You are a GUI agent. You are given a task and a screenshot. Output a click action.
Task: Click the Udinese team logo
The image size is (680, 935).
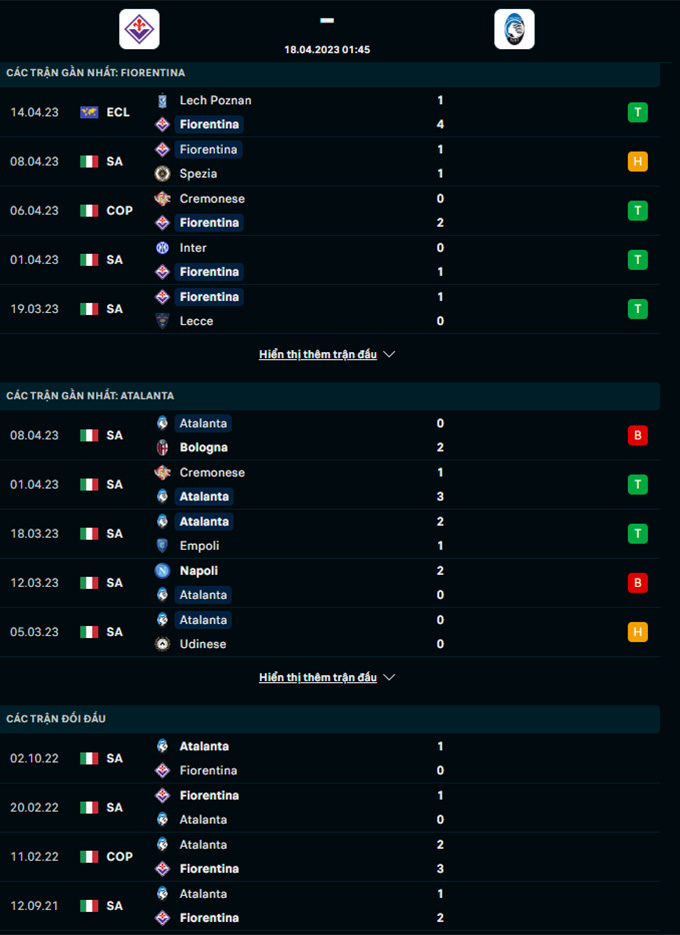162,645
